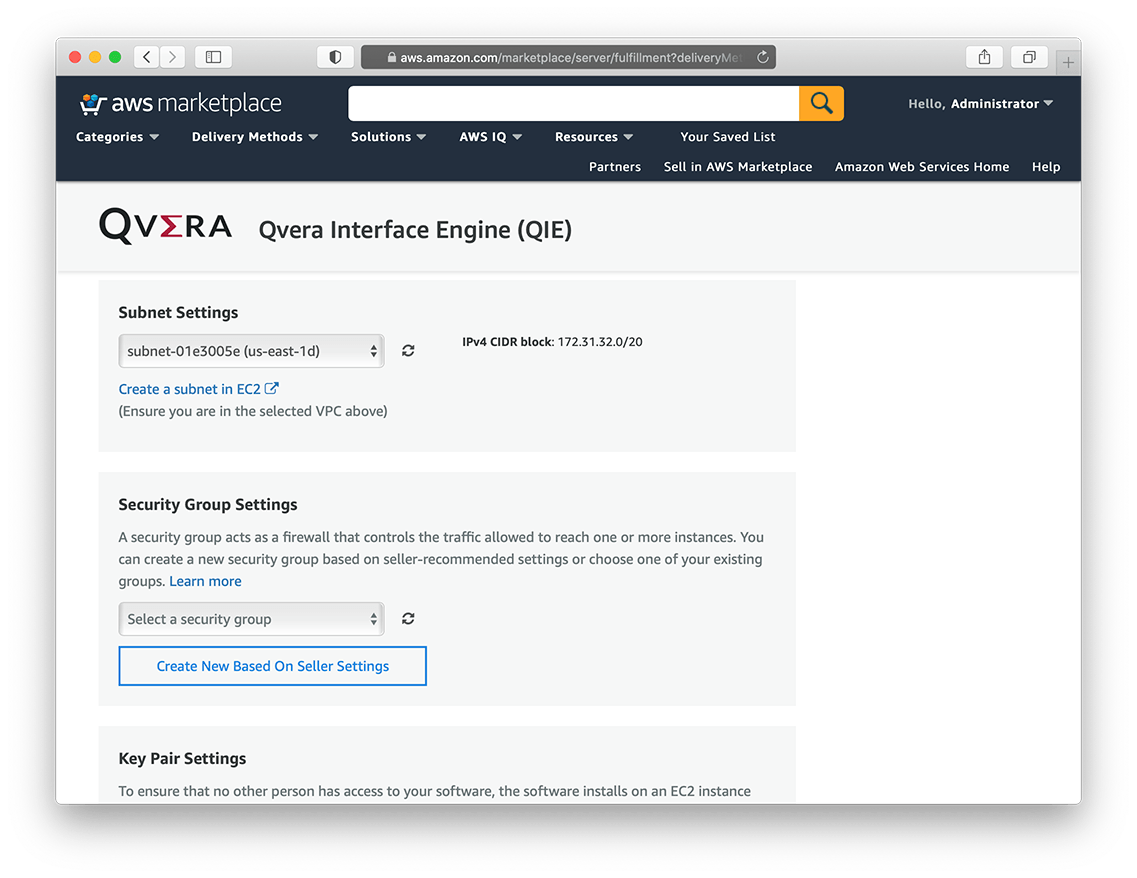
Task: Toggle the Safari sidebar button
Action: click(x=213, y=57)
